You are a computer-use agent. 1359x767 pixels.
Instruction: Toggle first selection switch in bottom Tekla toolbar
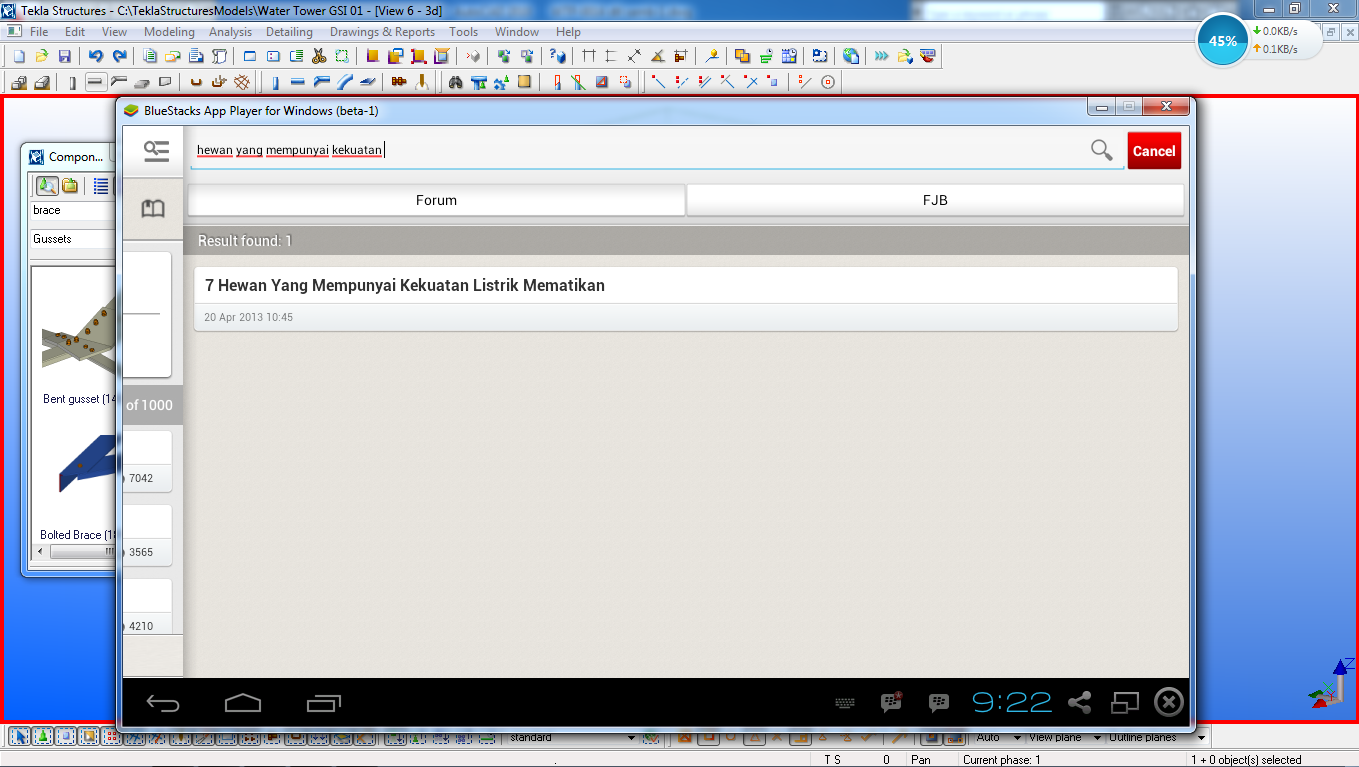tap(19, 737)
